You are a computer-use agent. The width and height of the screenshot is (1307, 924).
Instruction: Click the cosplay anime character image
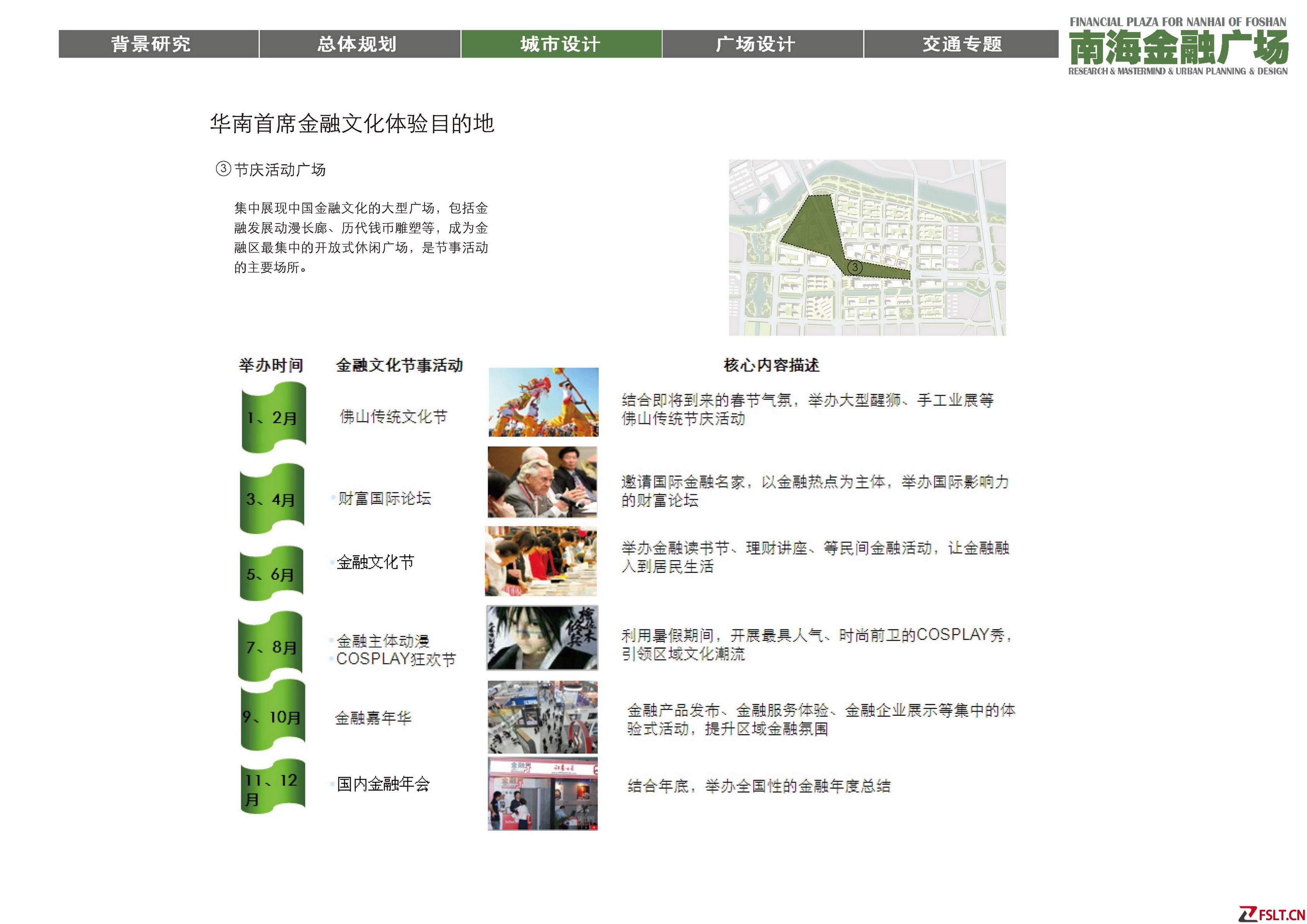[542, 638]
